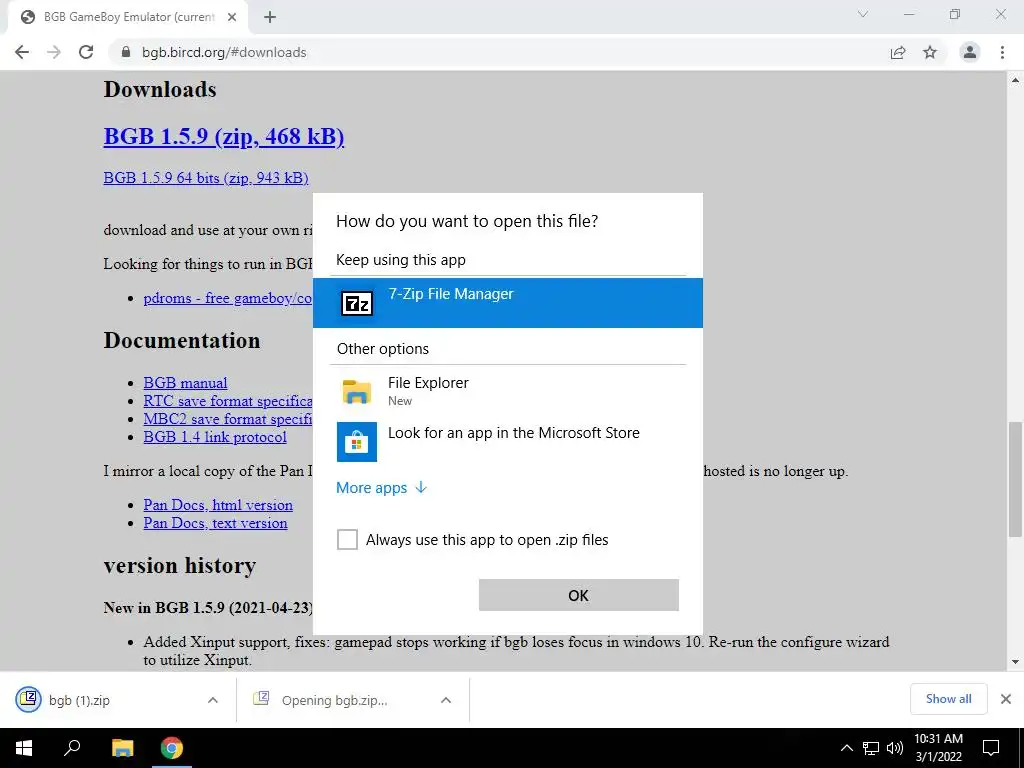The image size is (1024, 768).
Task: Click the padlock site info icon
Action: (126, 52)
